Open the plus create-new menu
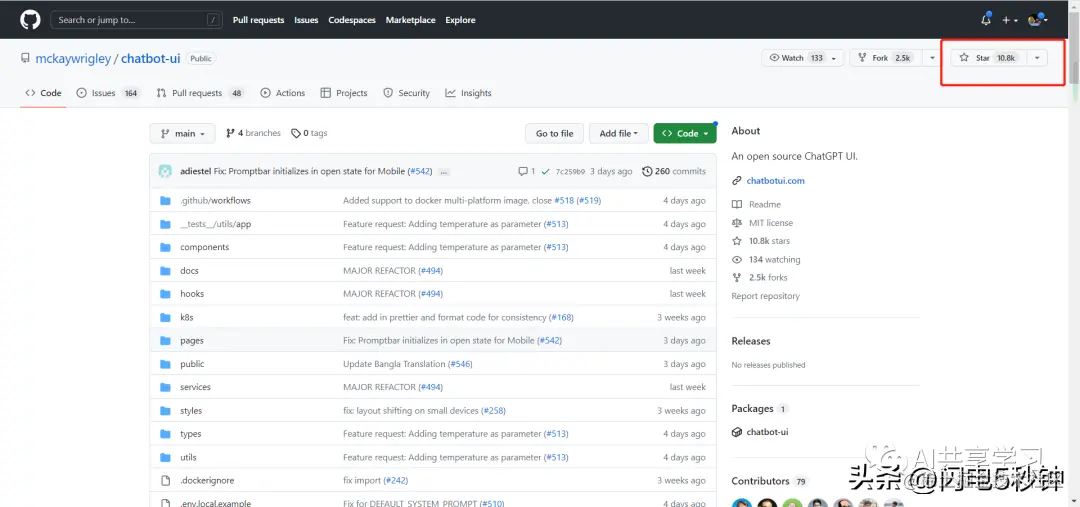This screenshot has width=1080, height=507. tap(1010, 20)
